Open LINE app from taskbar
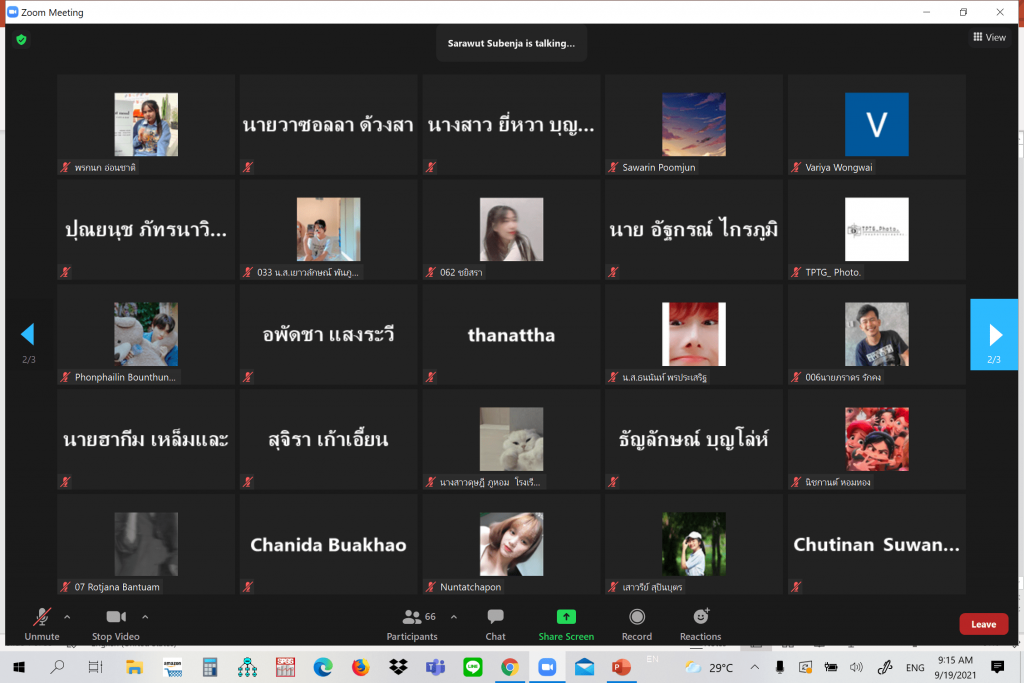The height and width of the screenshot is (683, 1024). [x=473, y=667]
